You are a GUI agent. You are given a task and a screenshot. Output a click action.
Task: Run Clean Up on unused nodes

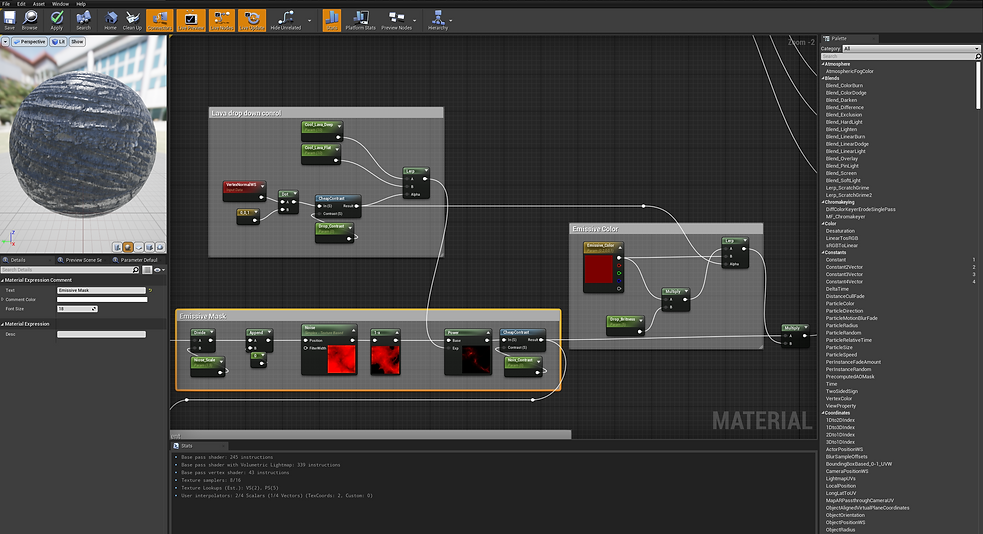tap(132, 20)
